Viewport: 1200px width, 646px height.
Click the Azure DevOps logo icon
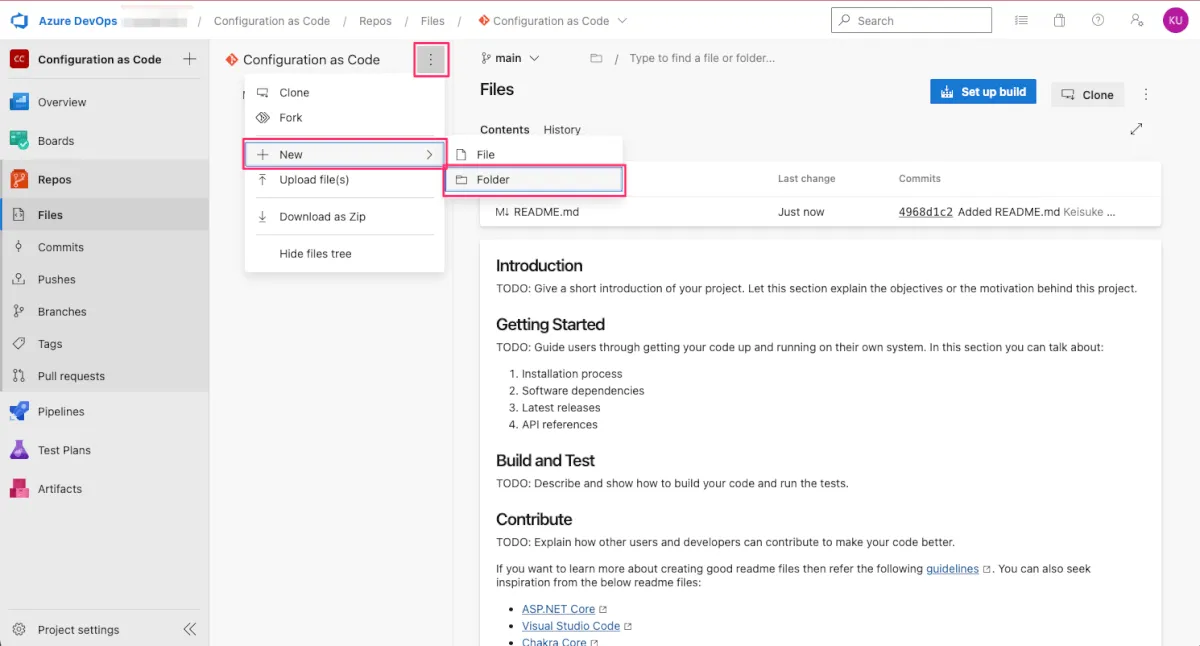20,21
